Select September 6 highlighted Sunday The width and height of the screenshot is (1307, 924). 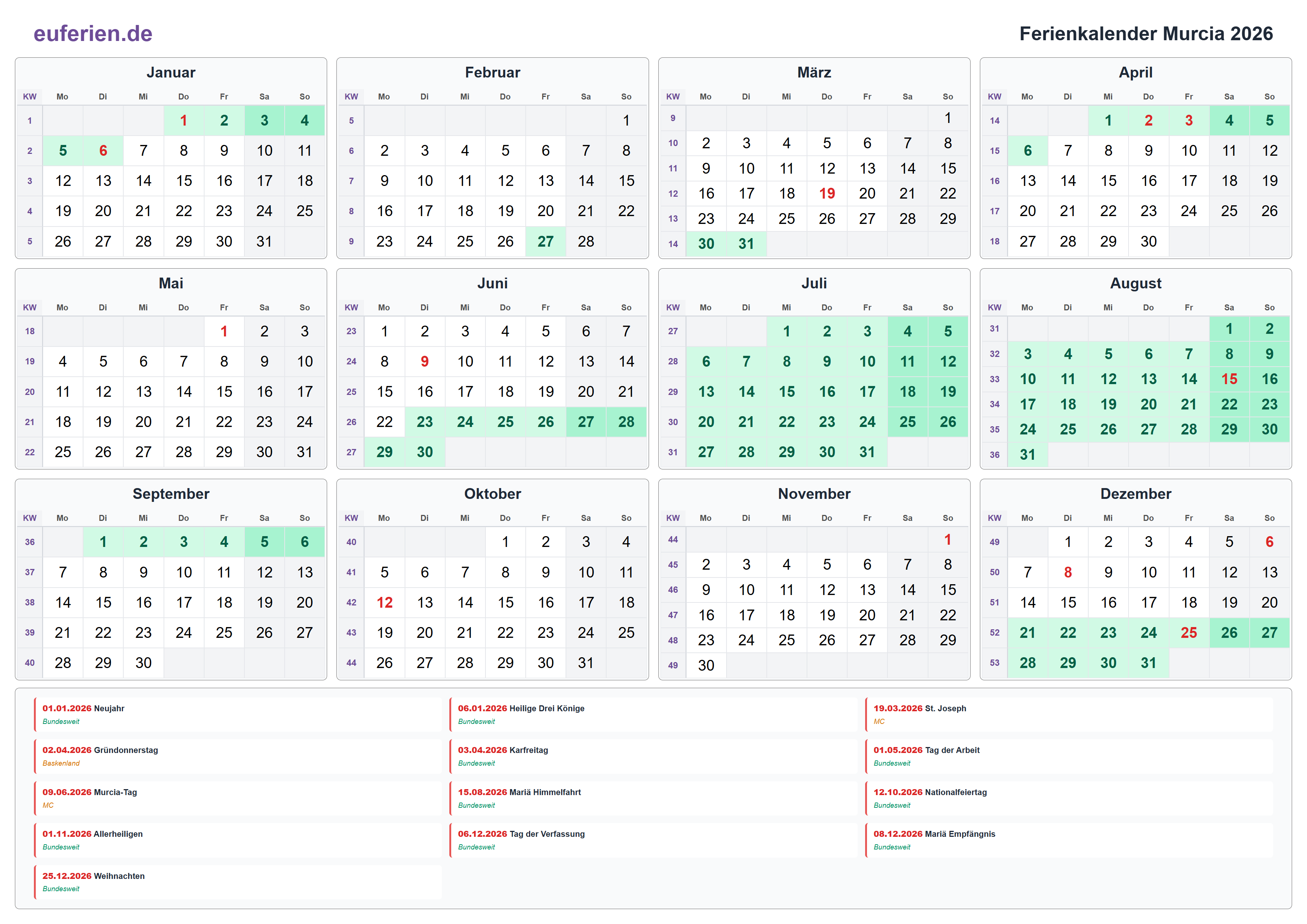(304, 542)
